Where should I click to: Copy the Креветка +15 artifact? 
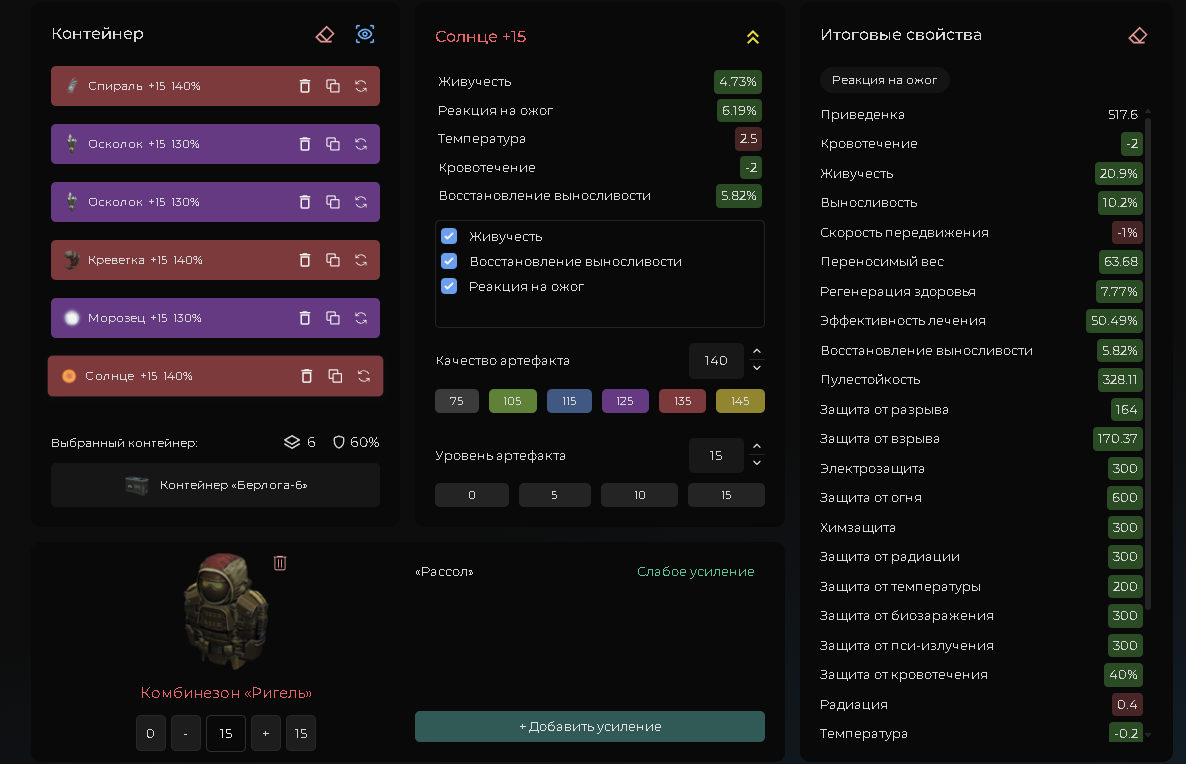(x=333, y=260)
